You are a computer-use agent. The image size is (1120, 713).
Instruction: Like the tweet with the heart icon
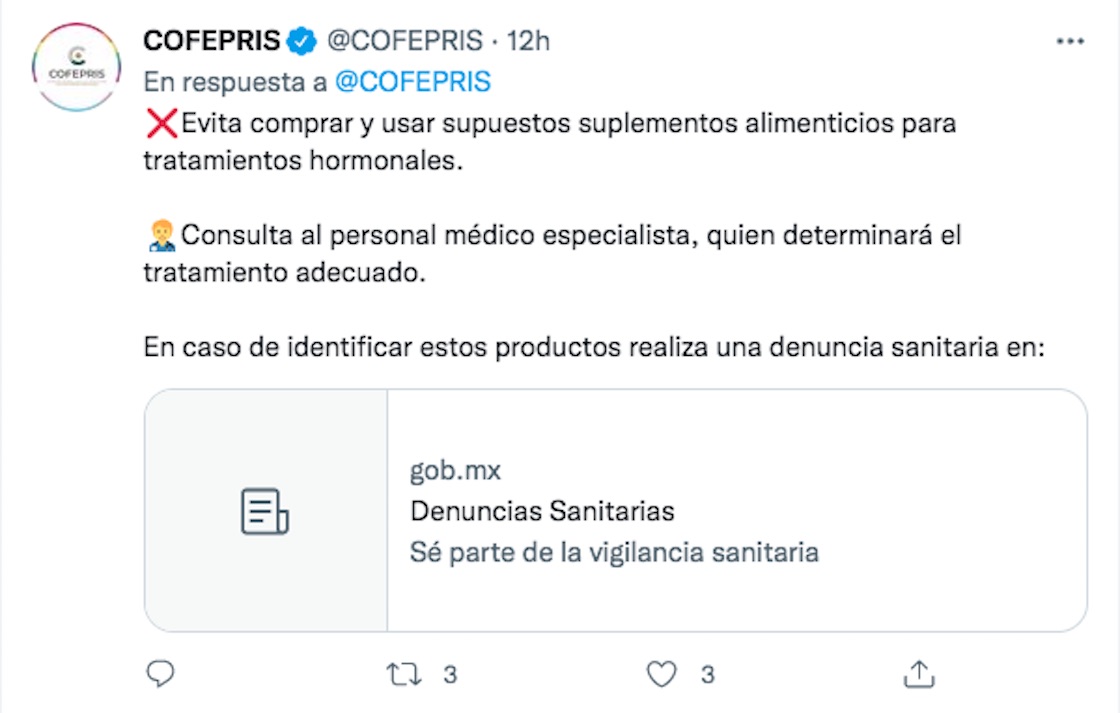[661, 675]
